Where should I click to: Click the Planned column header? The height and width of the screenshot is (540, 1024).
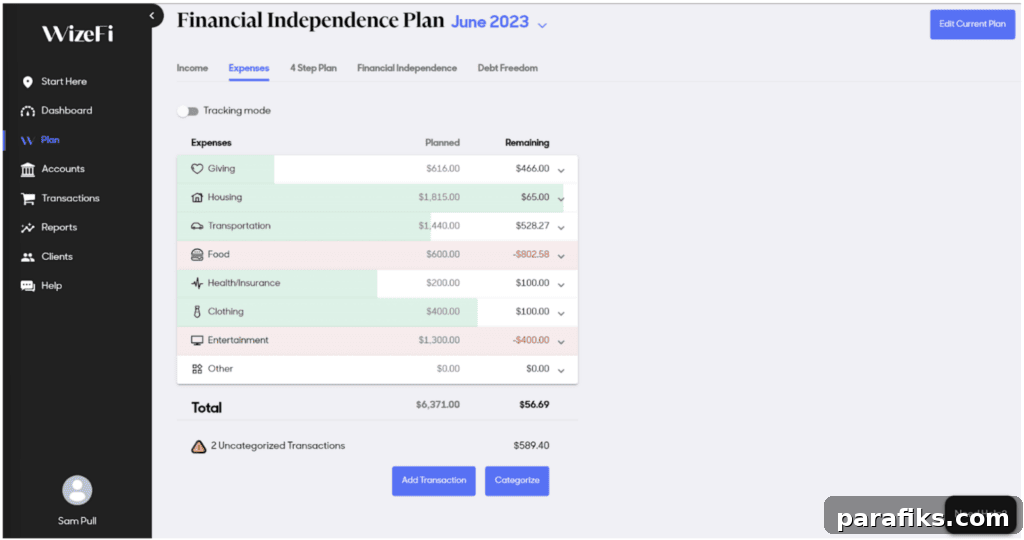tap(442, 143)
